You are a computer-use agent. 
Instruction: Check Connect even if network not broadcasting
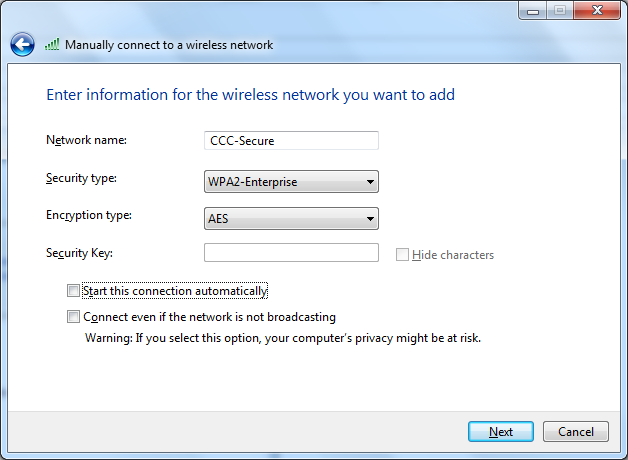tap(73, 317)
